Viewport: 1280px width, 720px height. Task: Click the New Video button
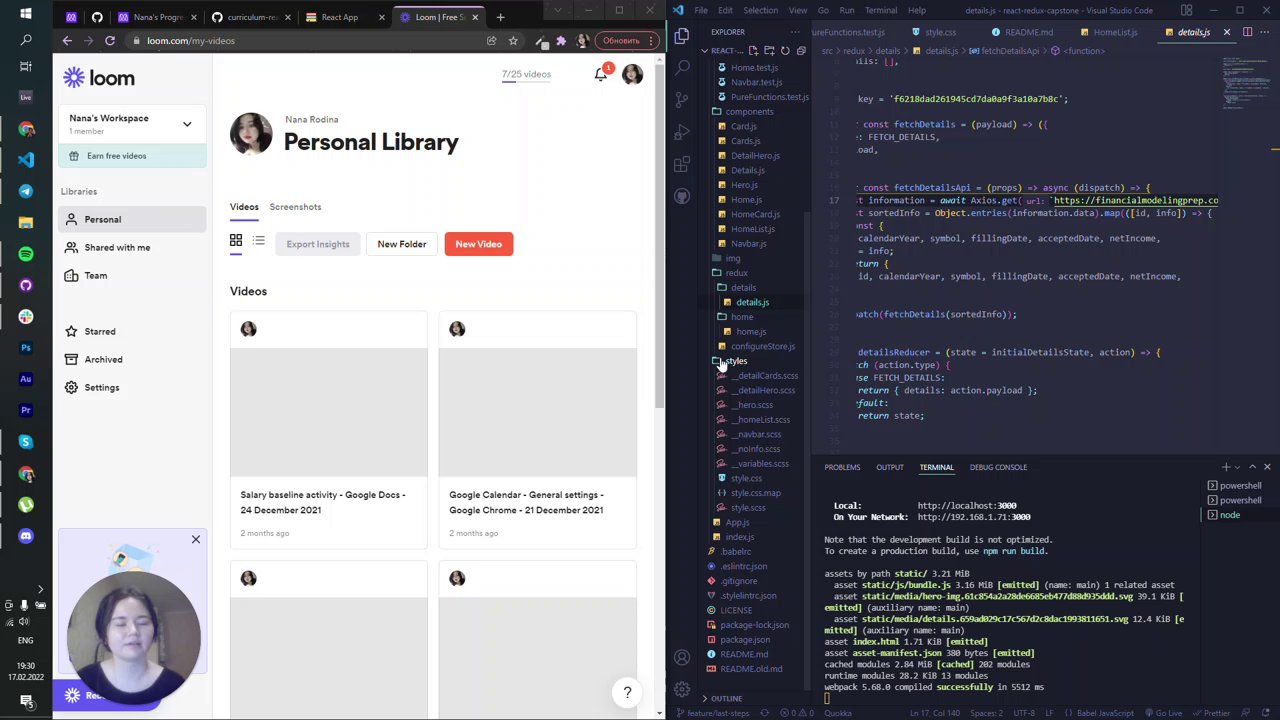click(479, 244)
